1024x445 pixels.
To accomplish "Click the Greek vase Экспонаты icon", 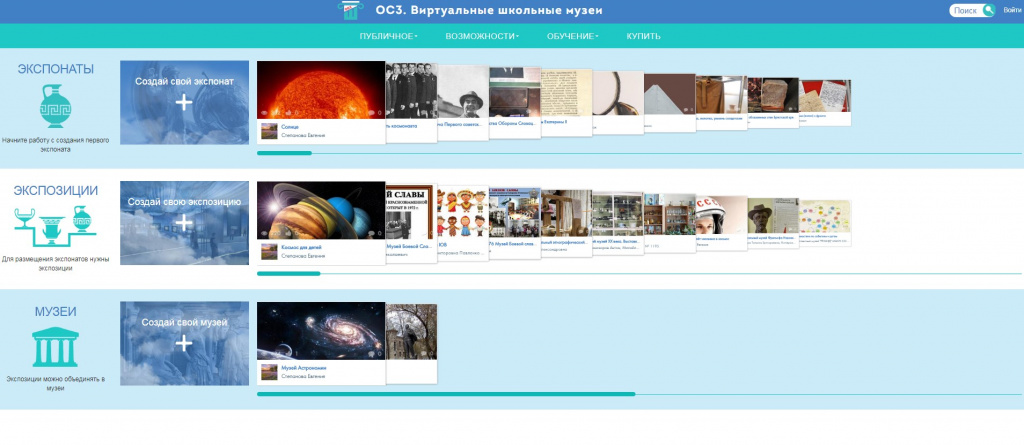I will click(56, 106).
